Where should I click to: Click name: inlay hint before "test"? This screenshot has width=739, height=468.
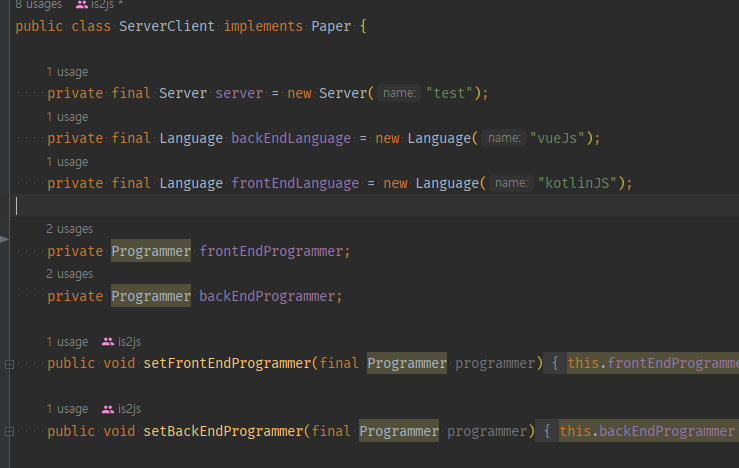pyautogui.click(x=399, y=93)
